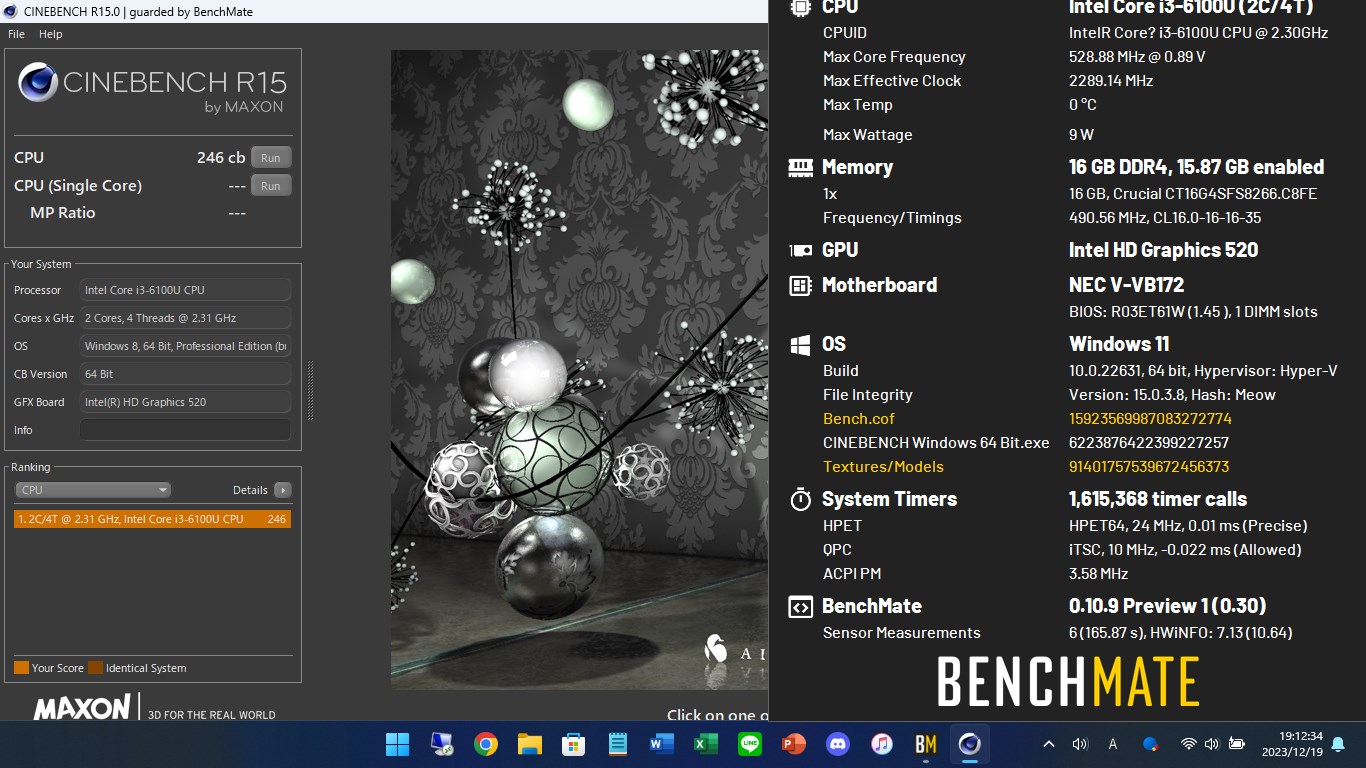Screen dimensions: 1366x768
Task: Click the vertical panel splitter handle
Action: coord(310,390)
